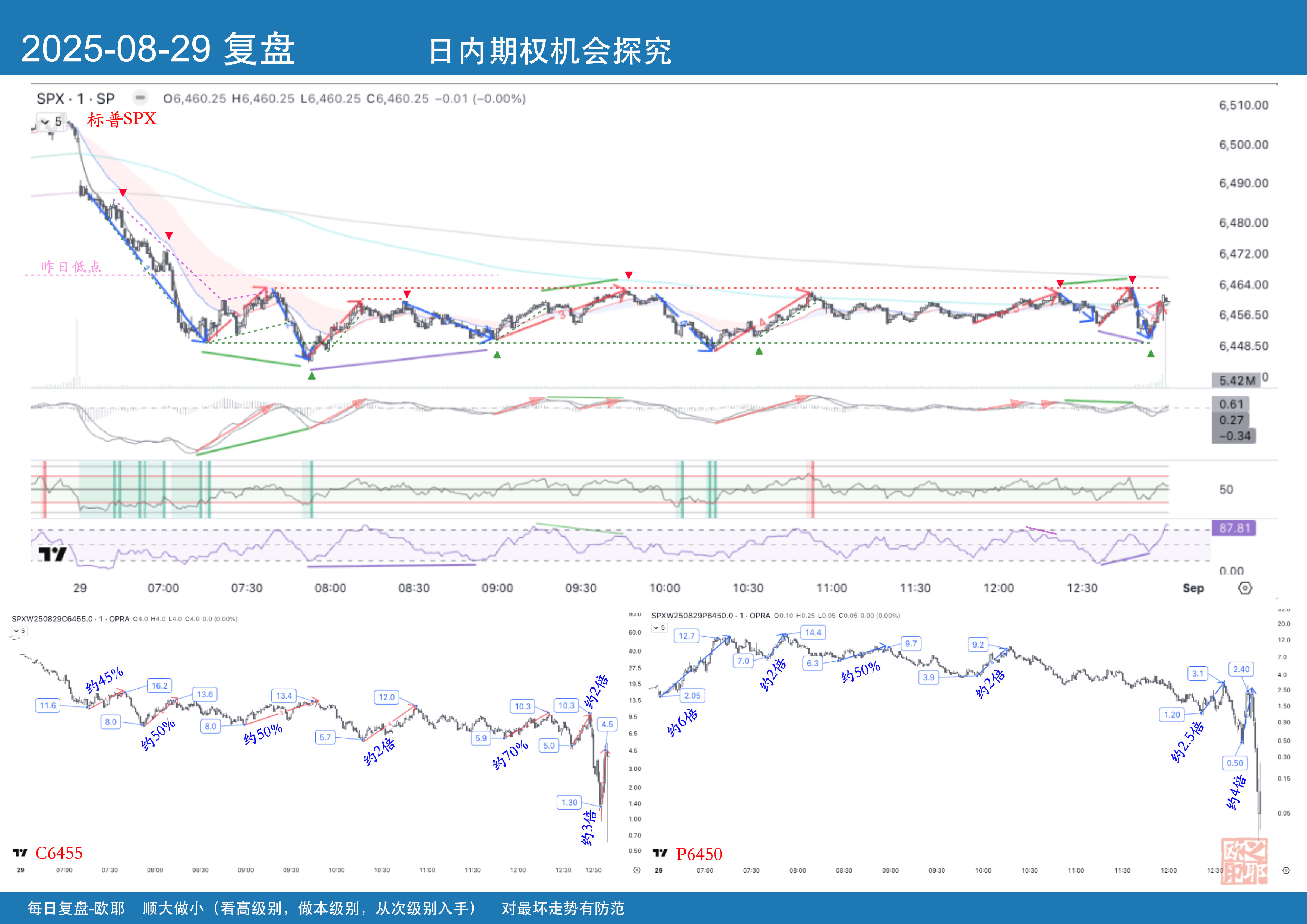Click the chart settings hexagon icon beside Sep
The width and height of the screenshot is (1307, 924).
(1245, 588)
